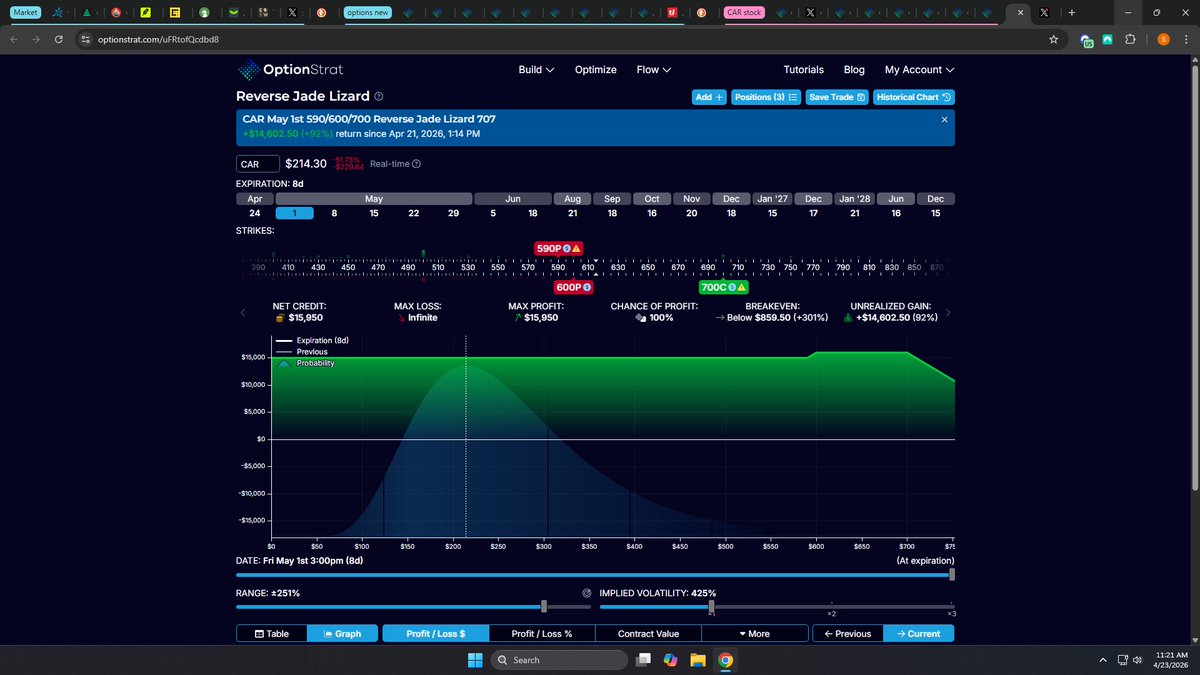Click the Windows taskbar Search box

pos(561,660)
